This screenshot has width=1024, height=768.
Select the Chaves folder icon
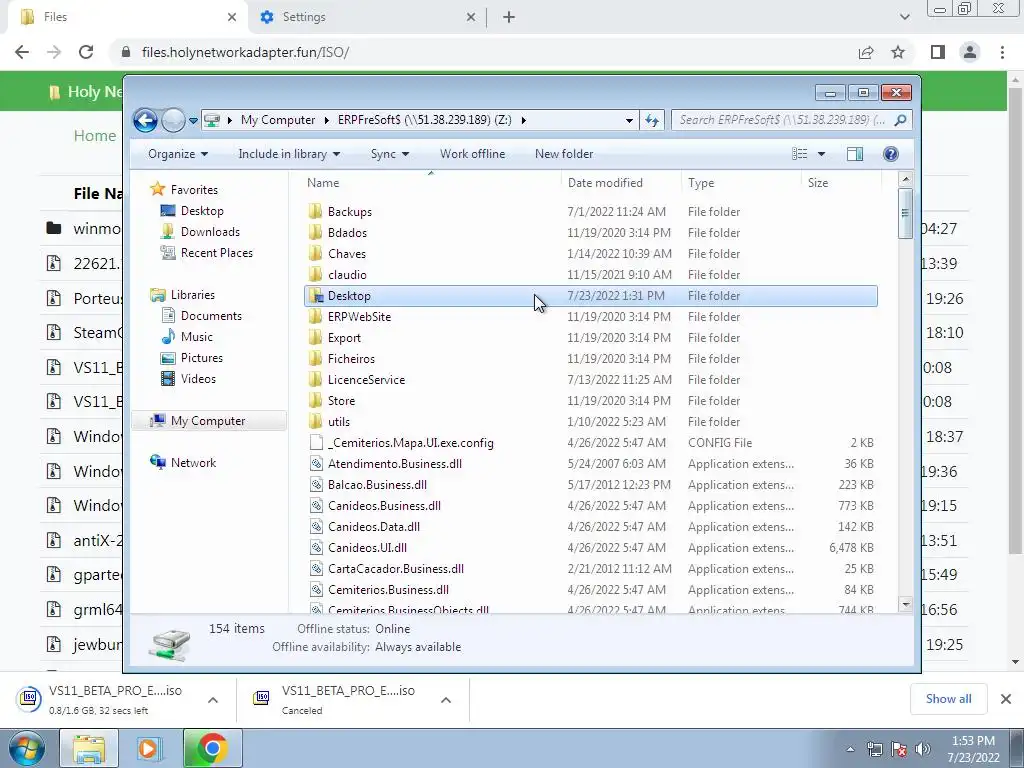coord(315,253)
